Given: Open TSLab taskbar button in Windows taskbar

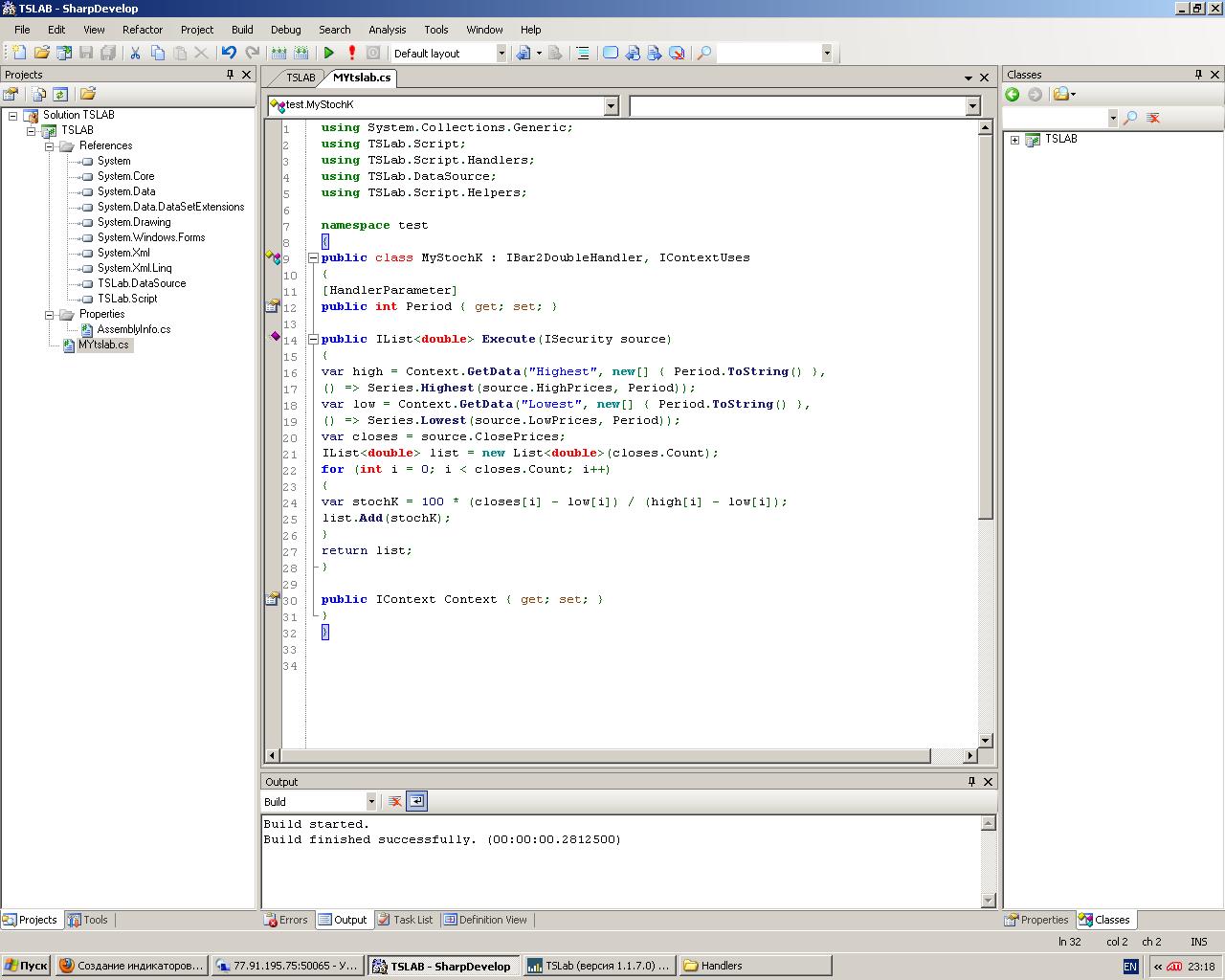Looking at the screenshot, I should pyautogui.click(x=599, y=966).
